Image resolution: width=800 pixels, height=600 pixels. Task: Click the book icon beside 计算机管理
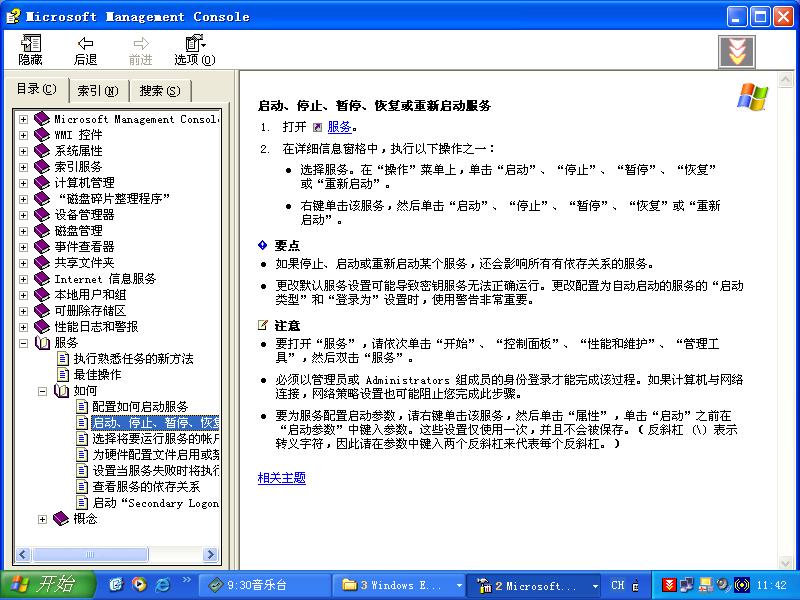[42, 183]
